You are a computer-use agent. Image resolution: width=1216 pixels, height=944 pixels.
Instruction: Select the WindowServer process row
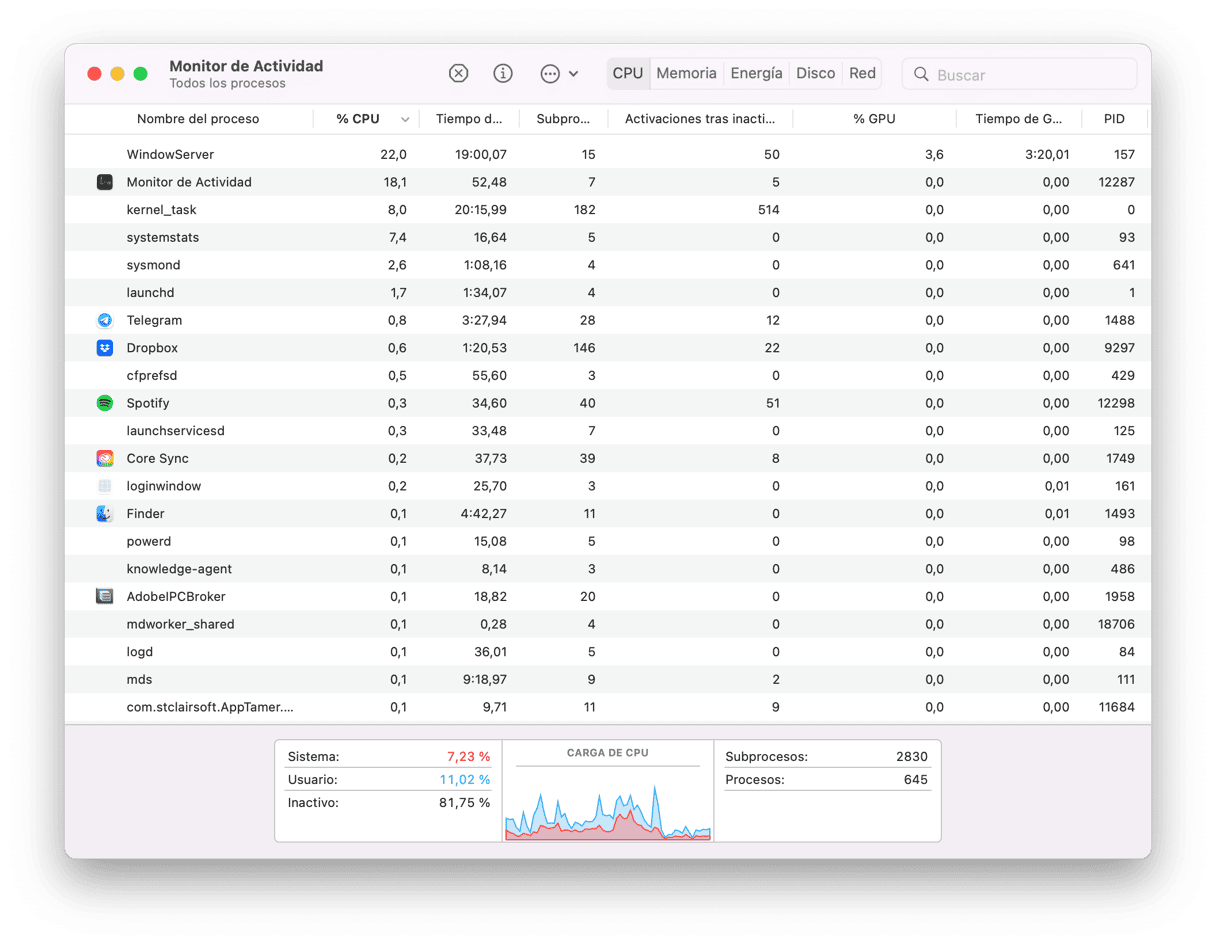(x=608, y=154)
